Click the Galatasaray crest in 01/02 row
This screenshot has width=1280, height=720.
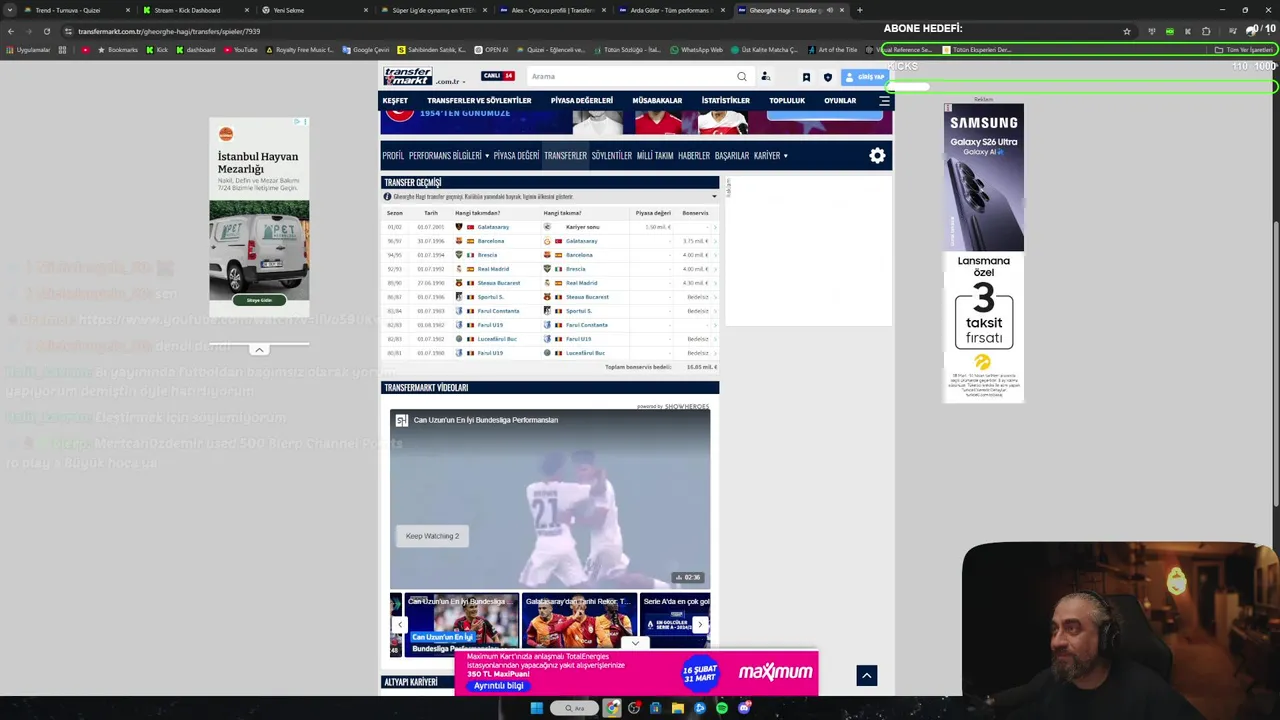(459, 227)
